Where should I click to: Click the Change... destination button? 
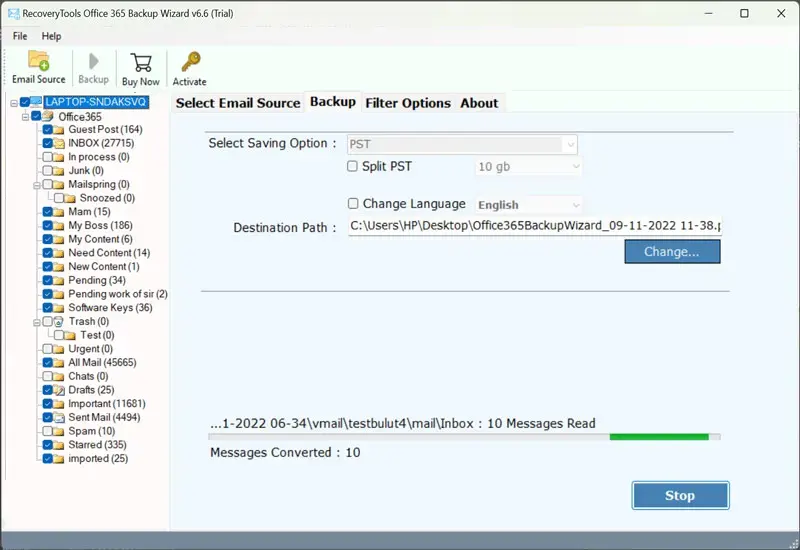tap(672, 252)
